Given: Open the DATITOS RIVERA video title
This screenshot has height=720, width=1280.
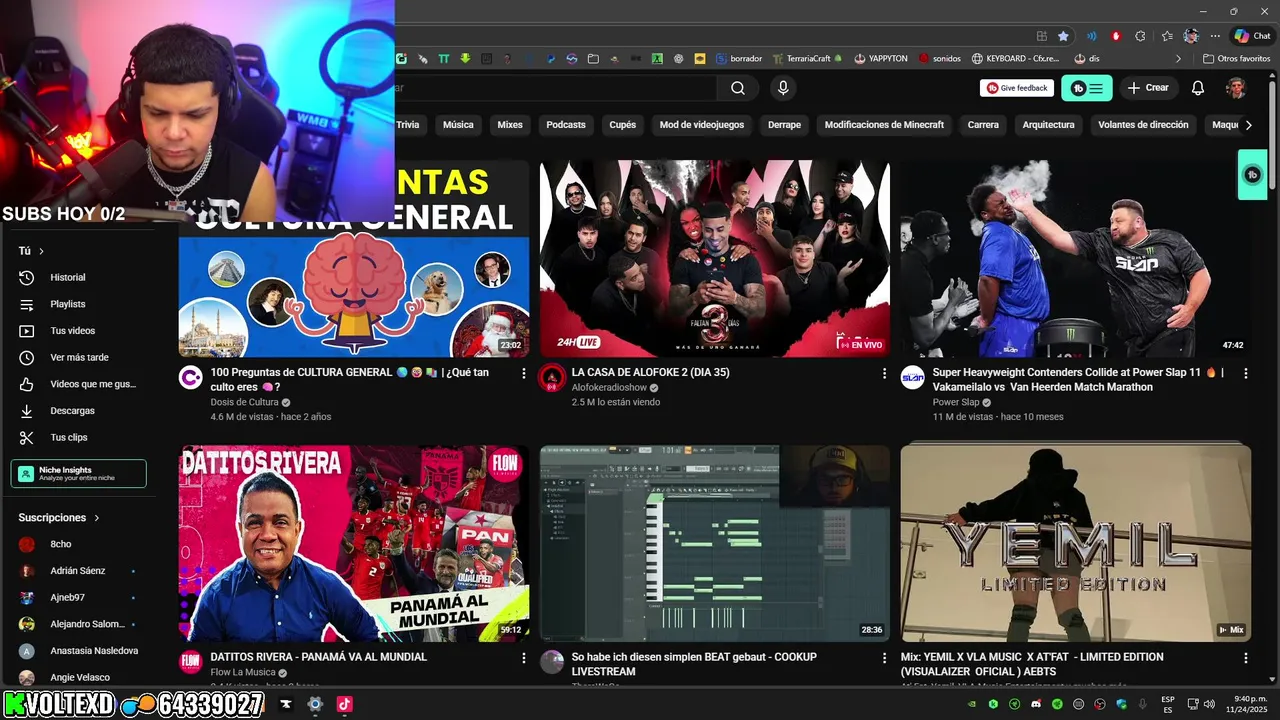Looking at the screenshot, I should tap(319, 657).
